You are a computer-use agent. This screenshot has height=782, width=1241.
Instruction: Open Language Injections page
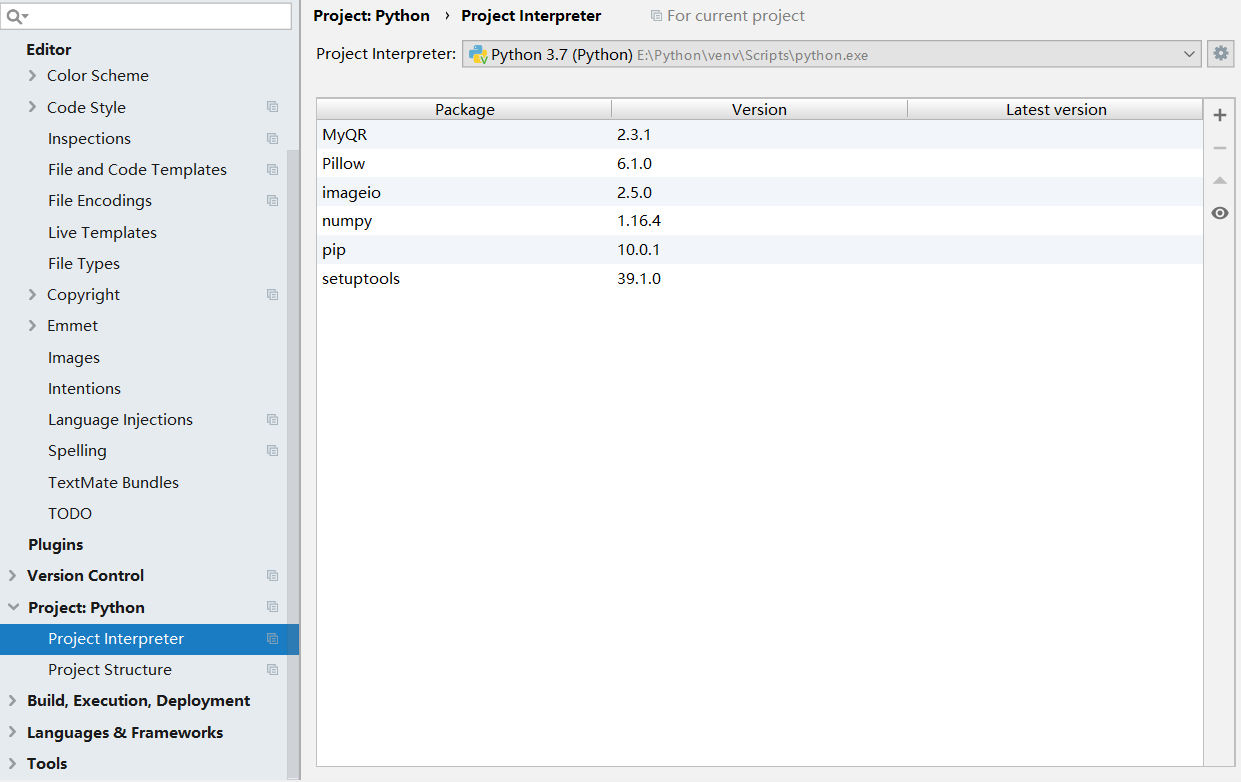120,419
